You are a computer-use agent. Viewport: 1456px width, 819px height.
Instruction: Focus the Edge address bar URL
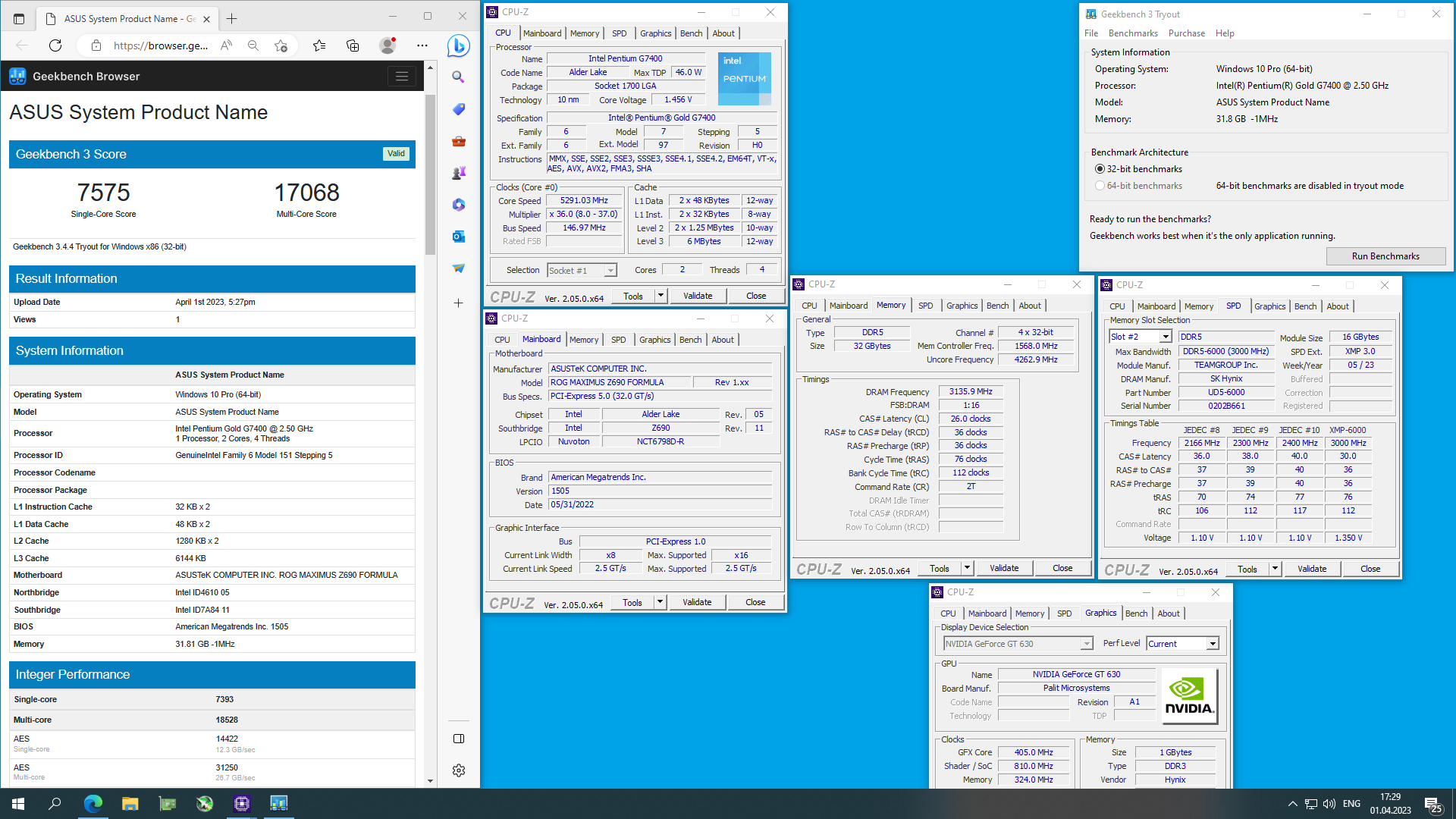tap(161, 45)
